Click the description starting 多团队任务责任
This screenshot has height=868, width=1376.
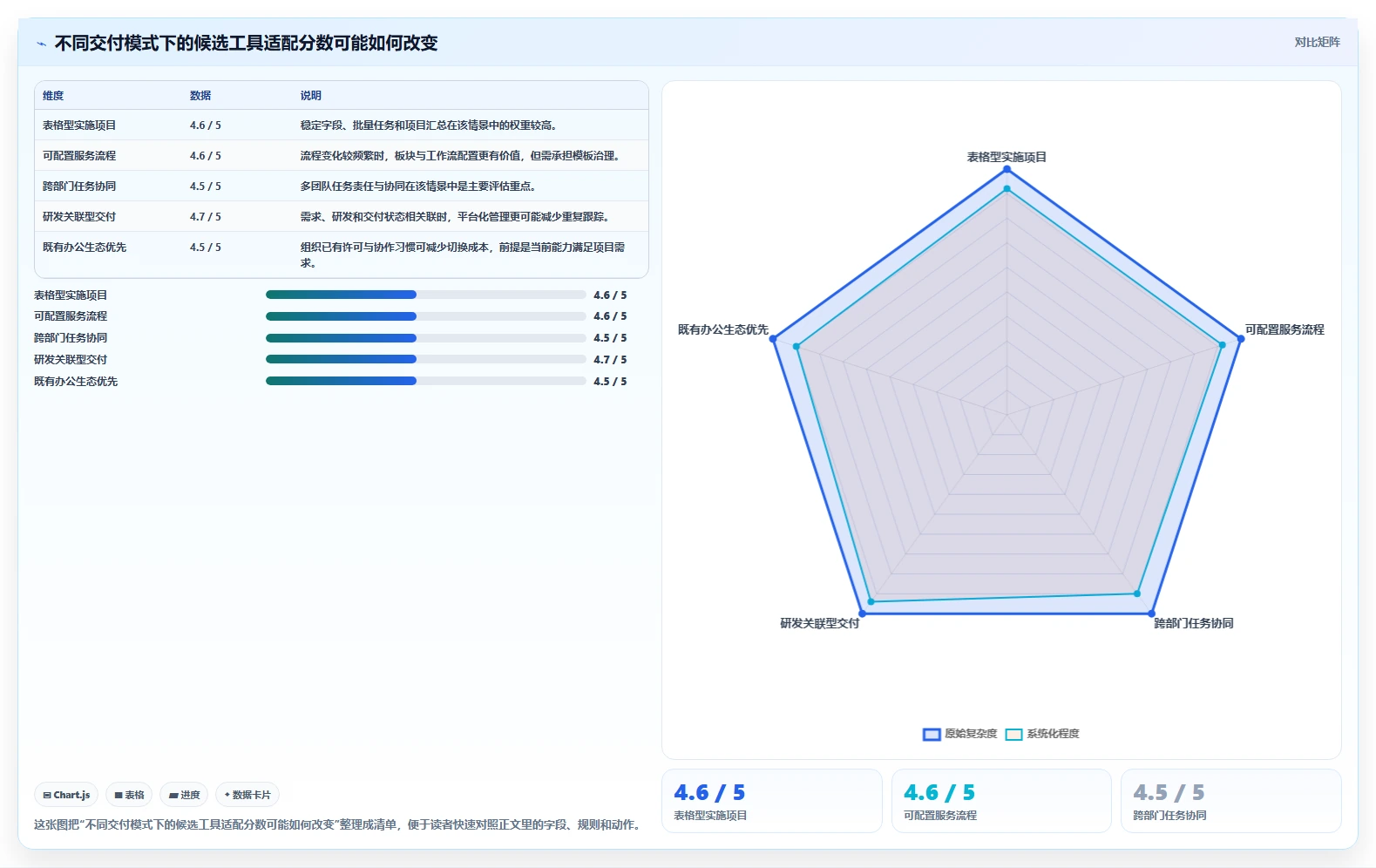tap(418, 186)
